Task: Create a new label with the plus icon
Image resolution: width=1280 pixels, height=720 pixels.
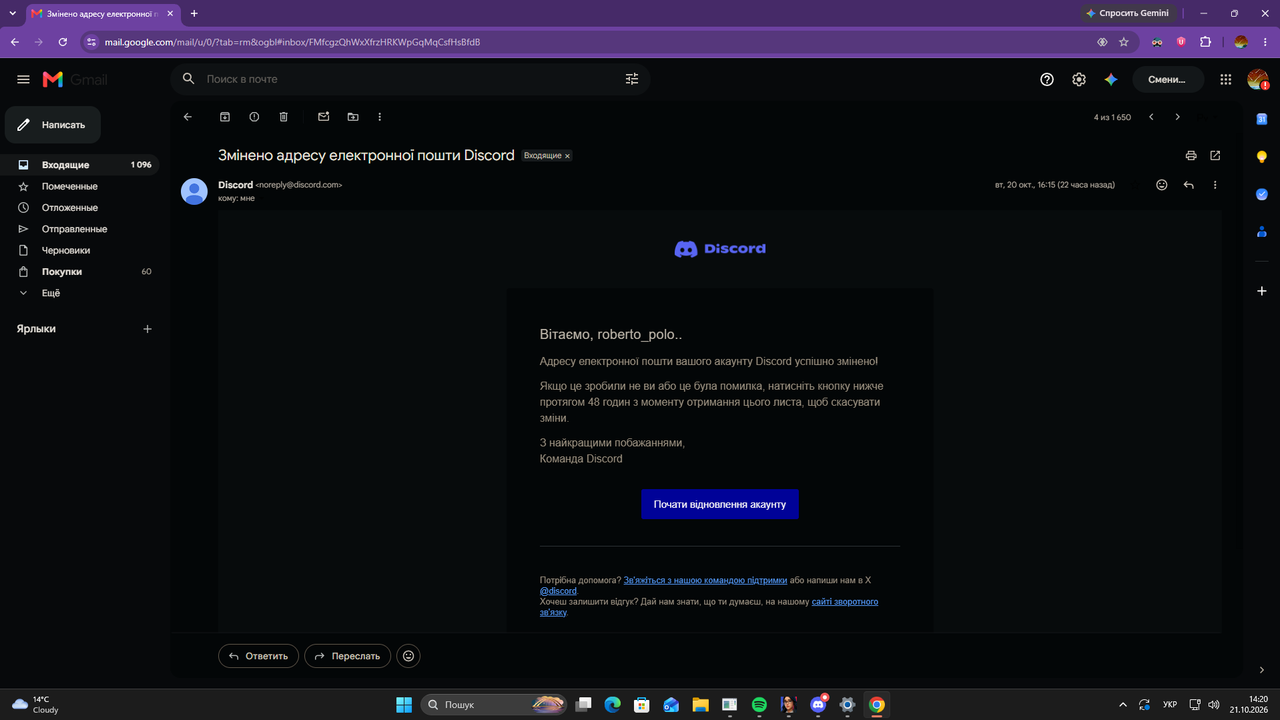Action: [x=147, y=329]
